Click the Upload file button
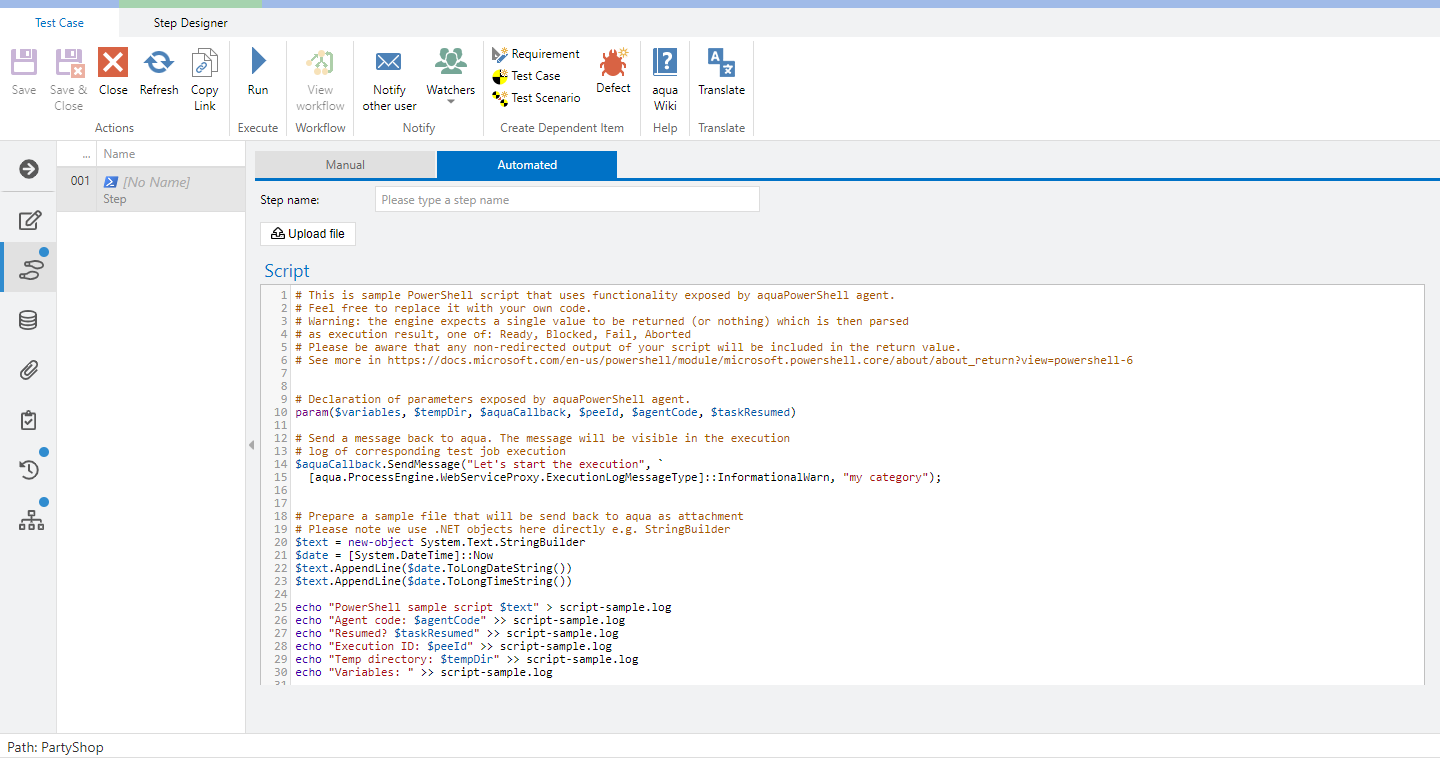1440x758 pixels. coord(308,234)
